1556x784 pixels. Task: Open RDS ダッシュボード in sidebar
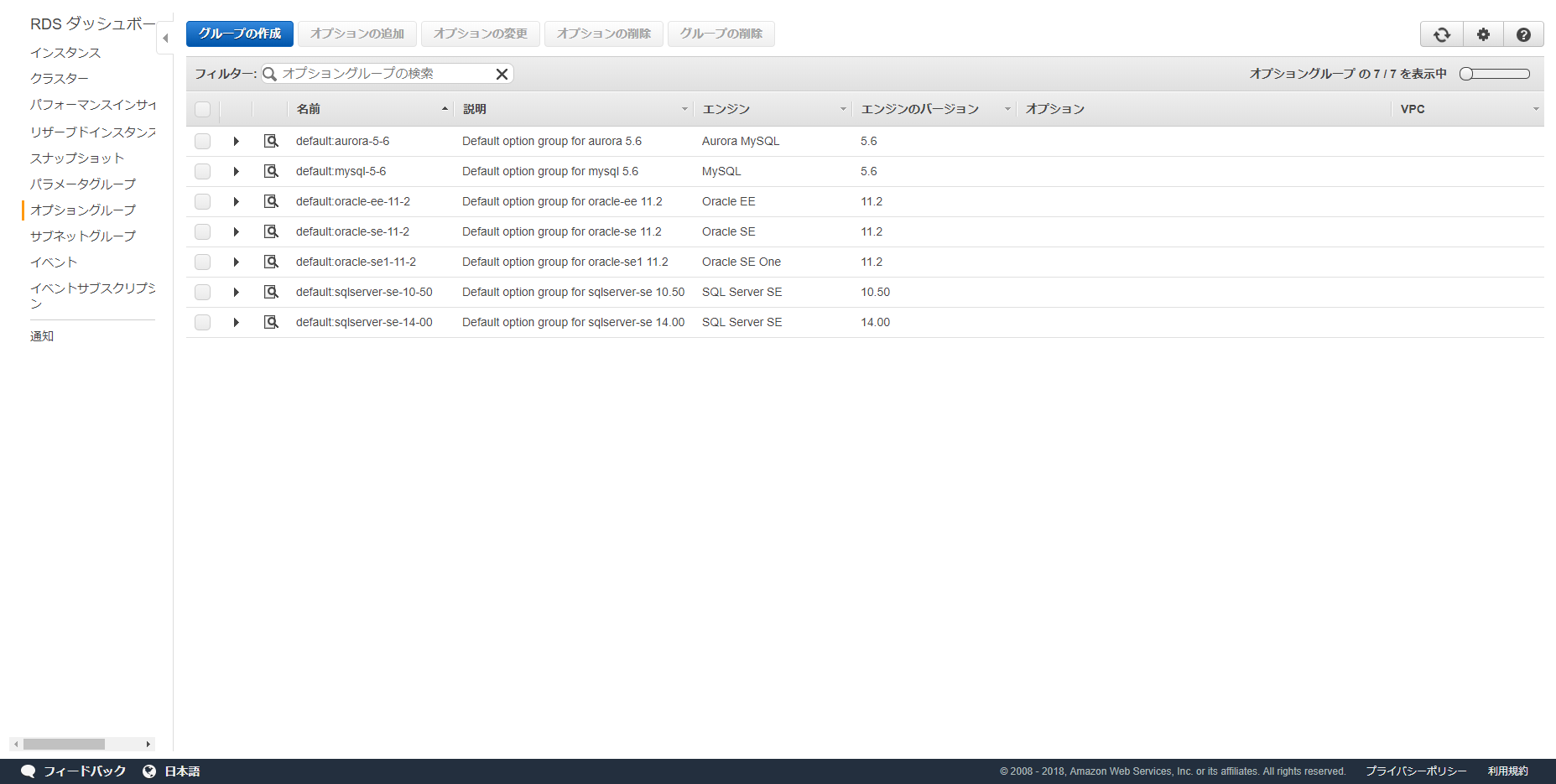click(92, 24)
